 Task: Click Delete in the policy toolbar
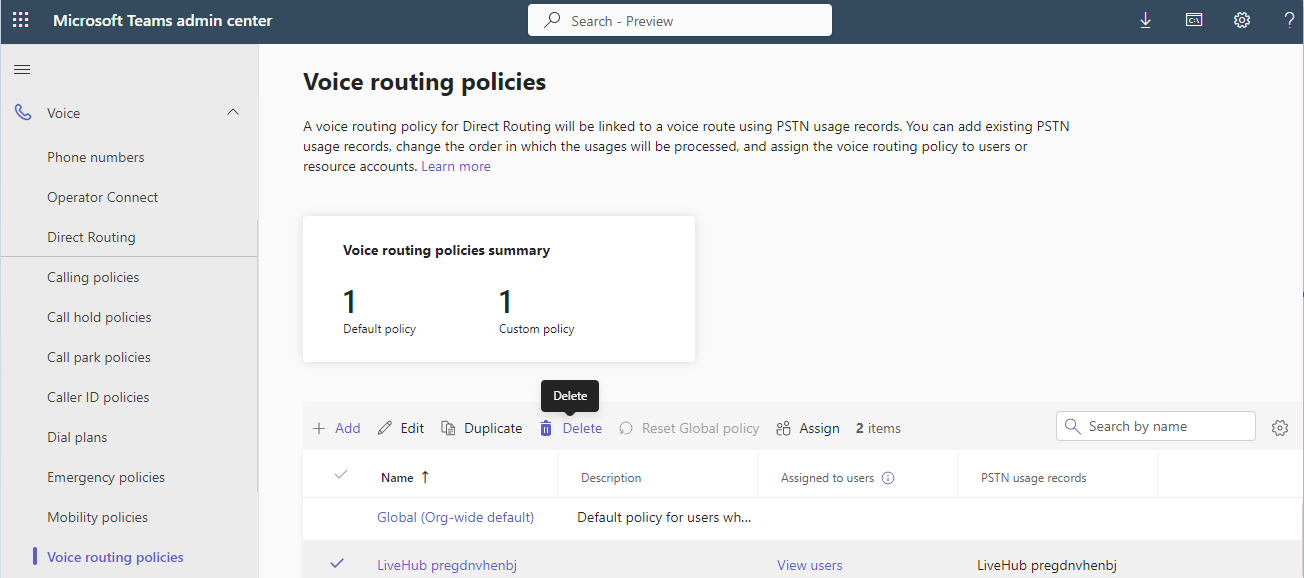click(571, 428)
